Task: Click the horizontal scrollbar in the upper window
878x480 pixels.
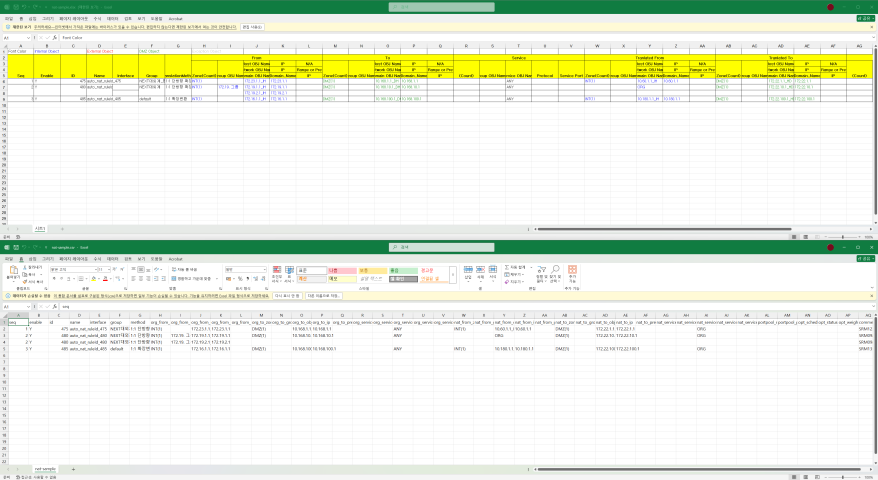Action: coord(665,229)
